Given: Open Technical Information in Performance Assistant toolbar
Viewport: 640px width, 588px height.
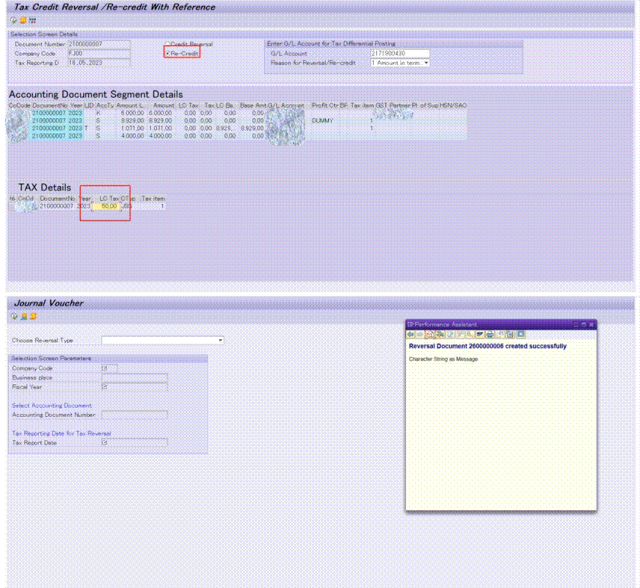Looking at the screenshot, I should tap(440, 335).
